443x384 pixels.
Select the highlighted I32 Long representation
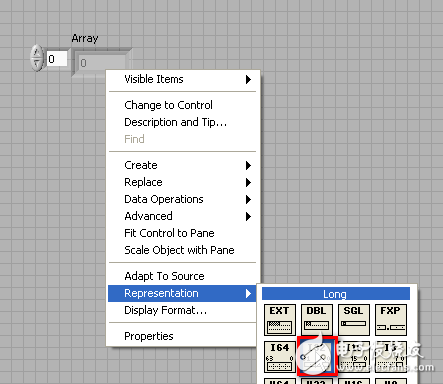tap(317, 357)
